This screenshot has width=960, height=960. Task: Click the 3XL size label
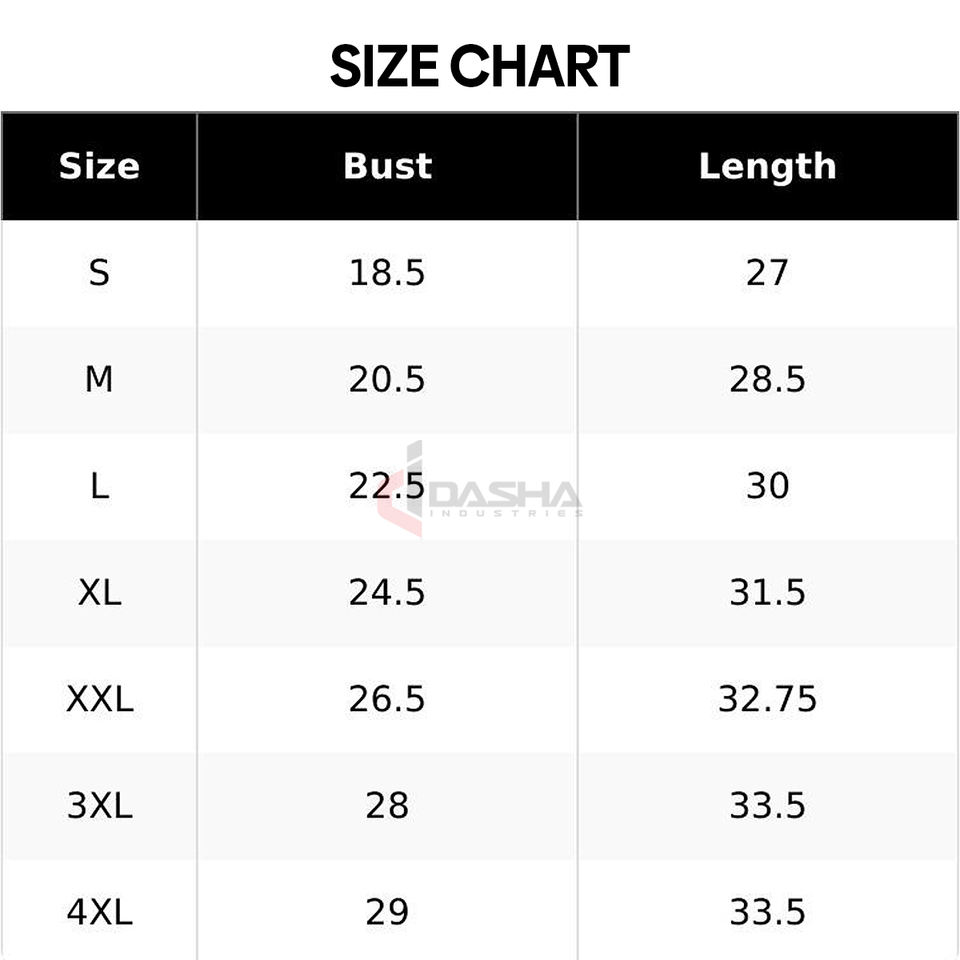point(99,806)
